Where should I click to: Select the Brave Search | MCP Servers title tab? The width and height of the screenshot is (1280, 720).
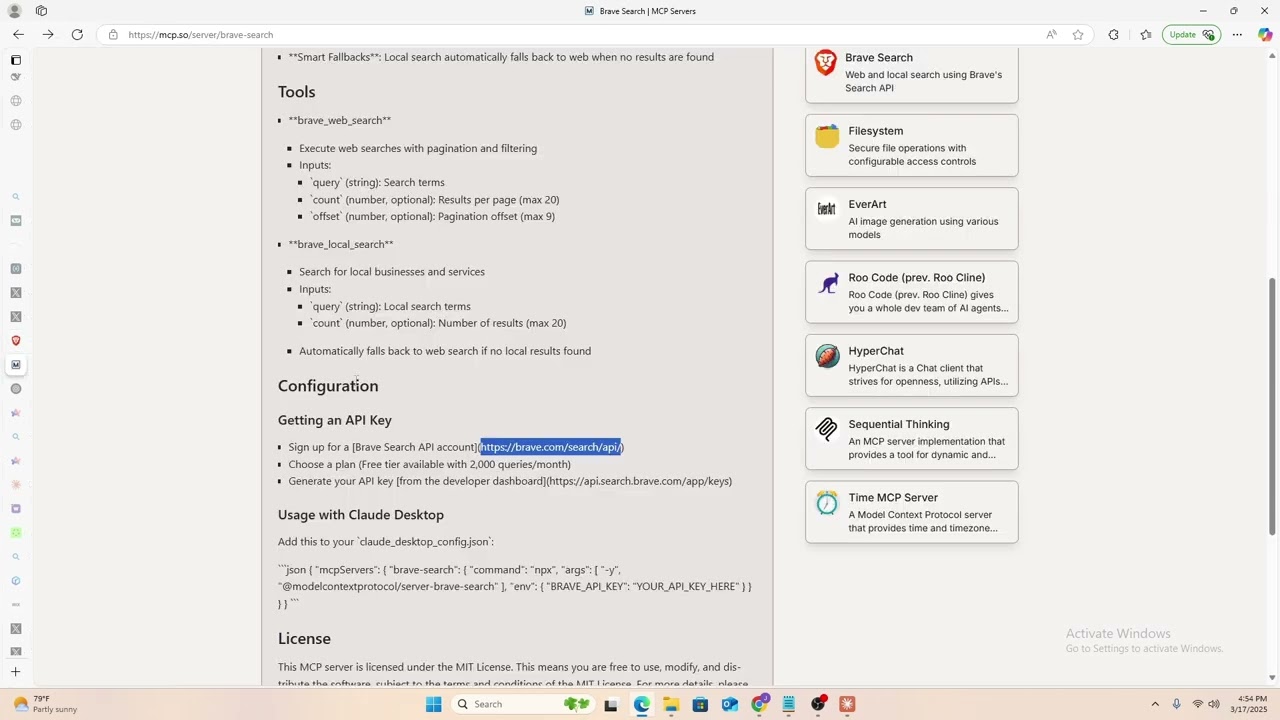tap(640, 11)
